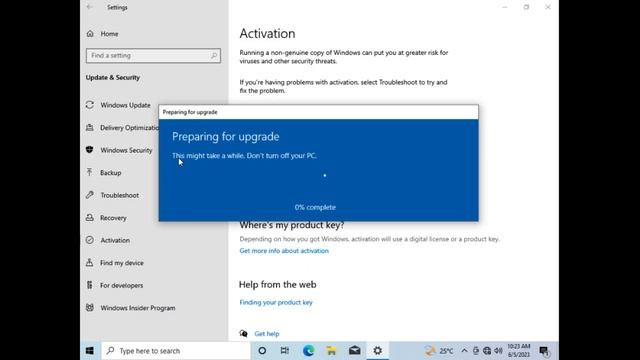
Task: Open Cortana circle on taskbar
Action: (262, 351)
